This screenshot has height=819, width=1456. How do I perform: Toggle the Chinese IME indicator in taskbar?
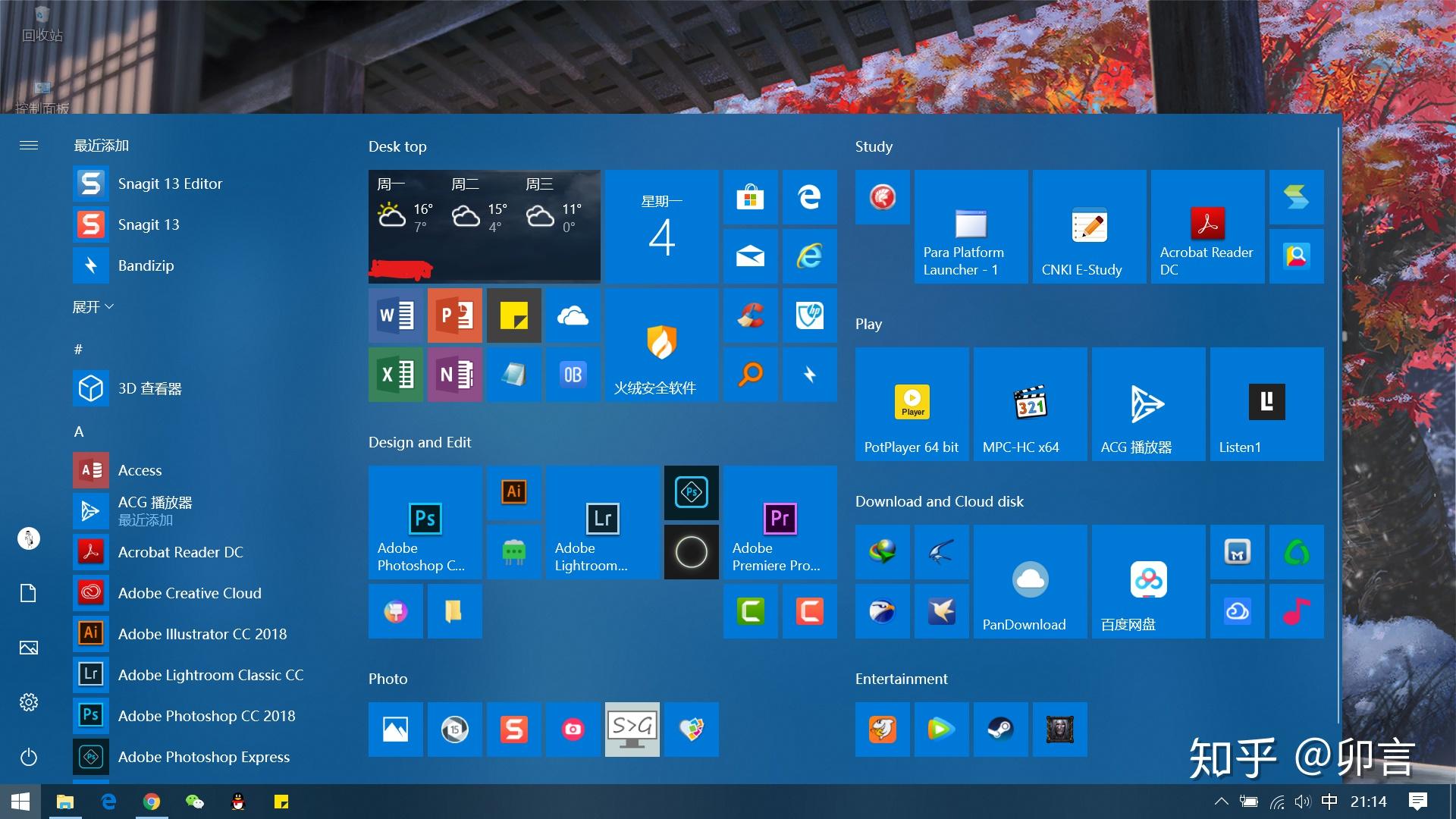(x=1329, y=802)
